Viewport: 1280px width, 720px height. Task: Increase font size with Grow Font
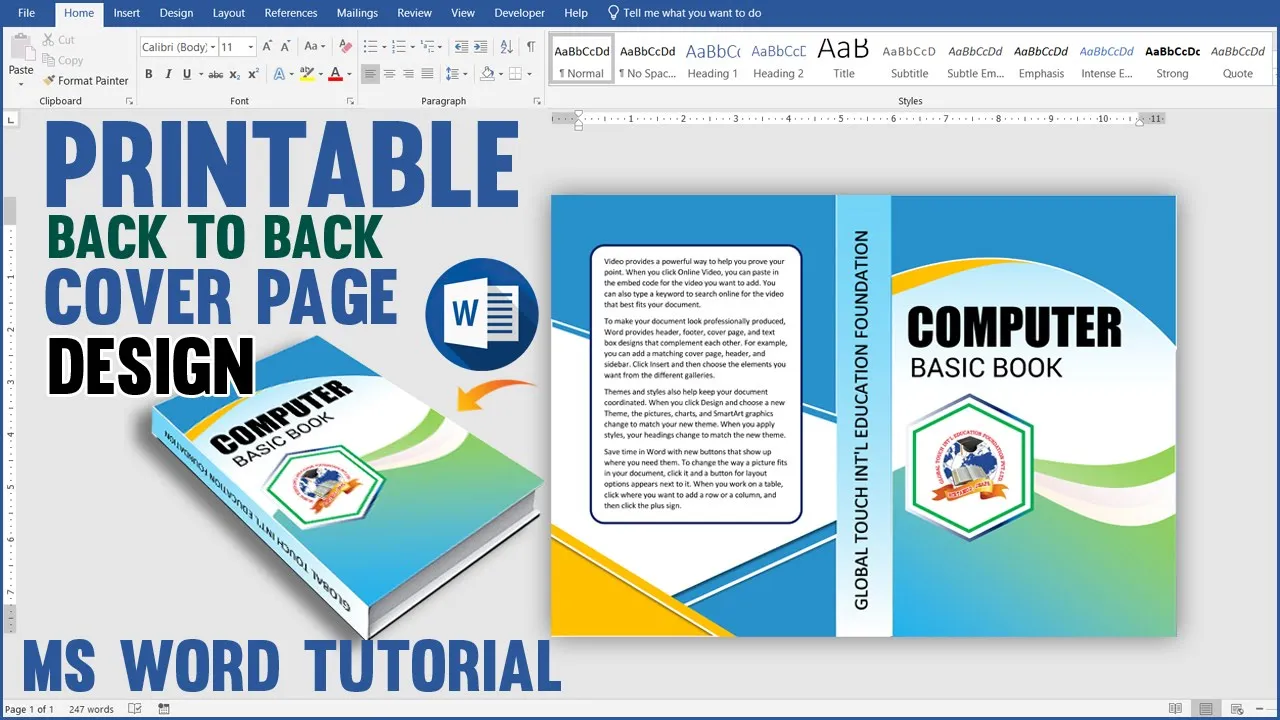(x=269, y=47)
